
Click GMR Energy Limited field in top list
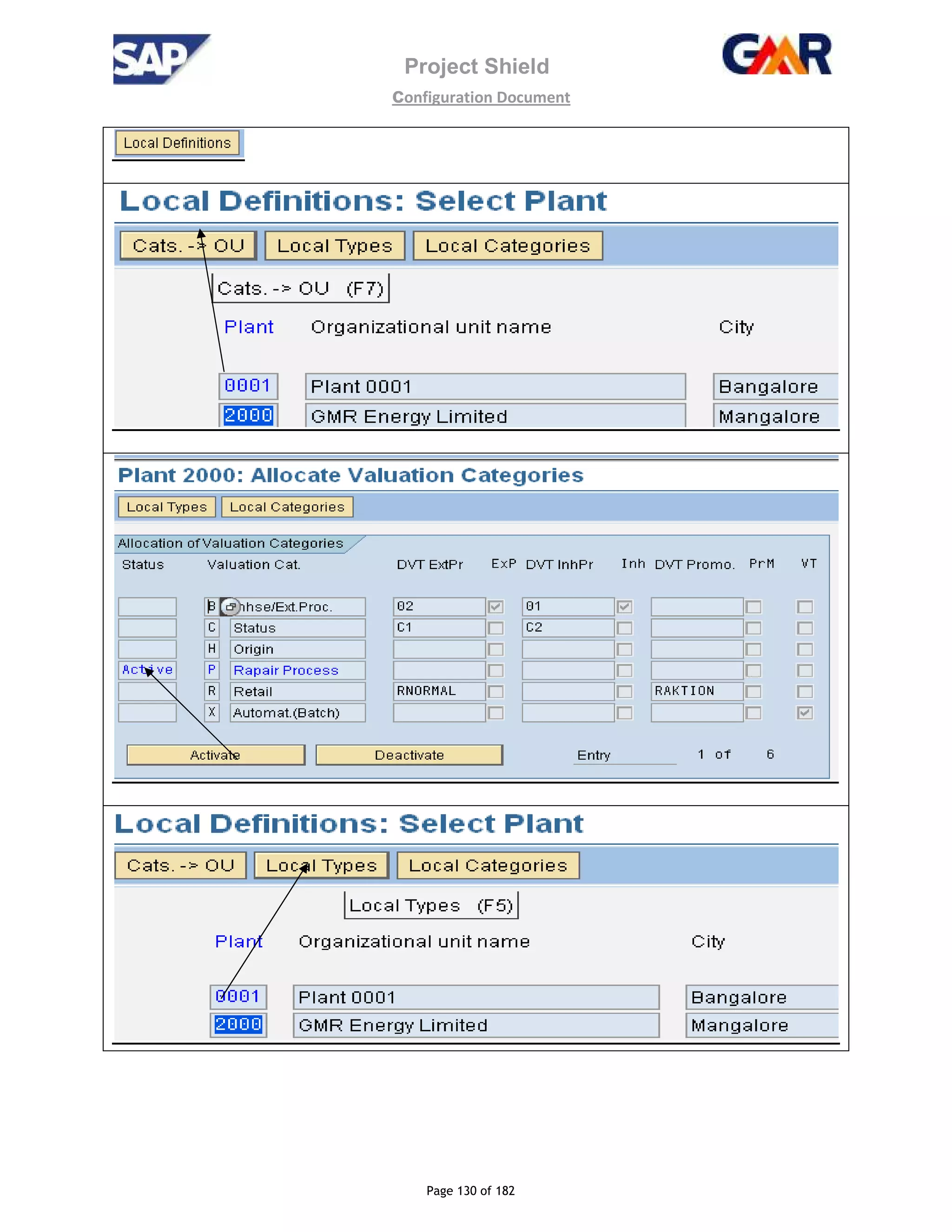coord(495,416)
